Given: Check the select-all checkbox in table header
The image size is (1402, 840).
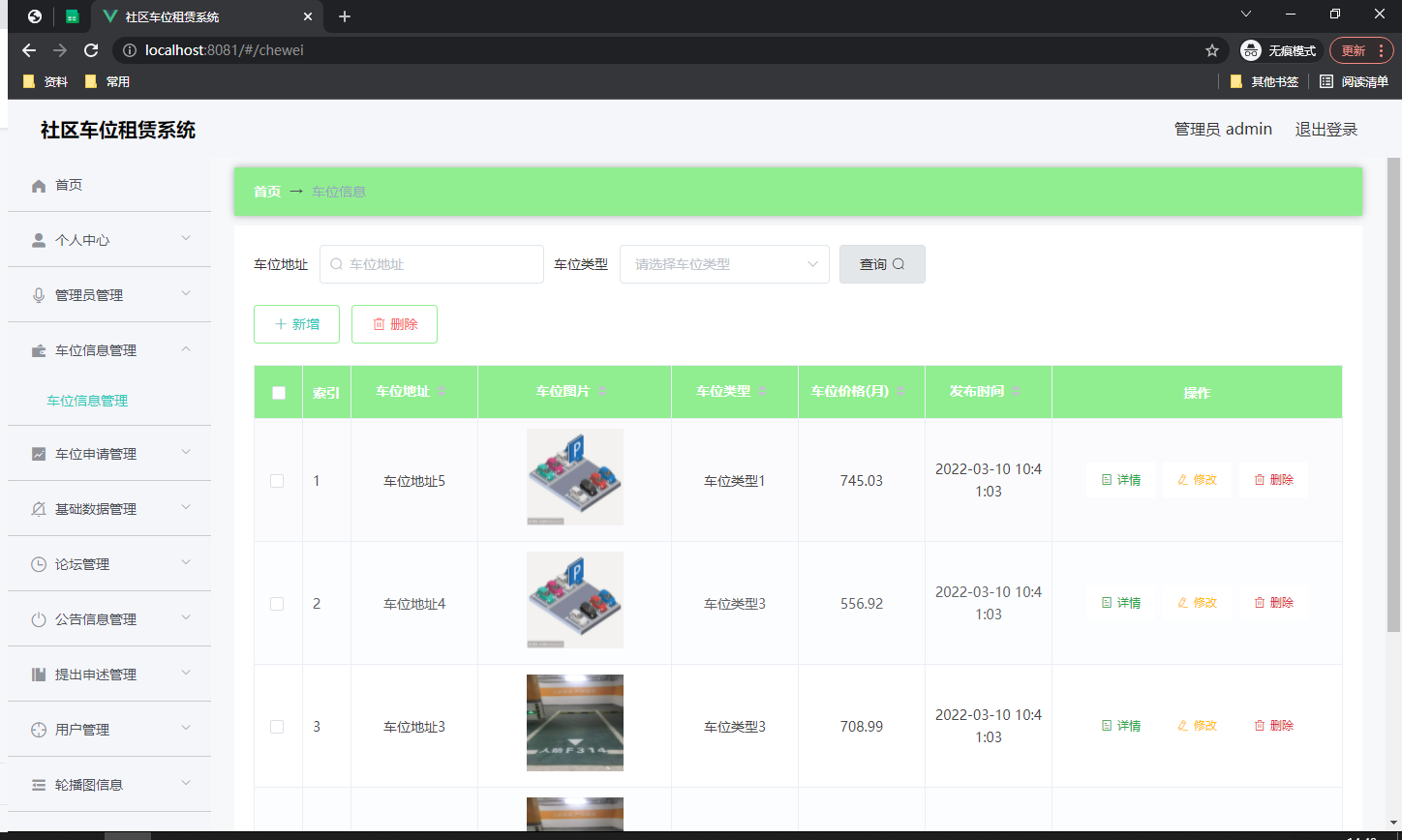Looking at the screenshot, I should point(278,392).
